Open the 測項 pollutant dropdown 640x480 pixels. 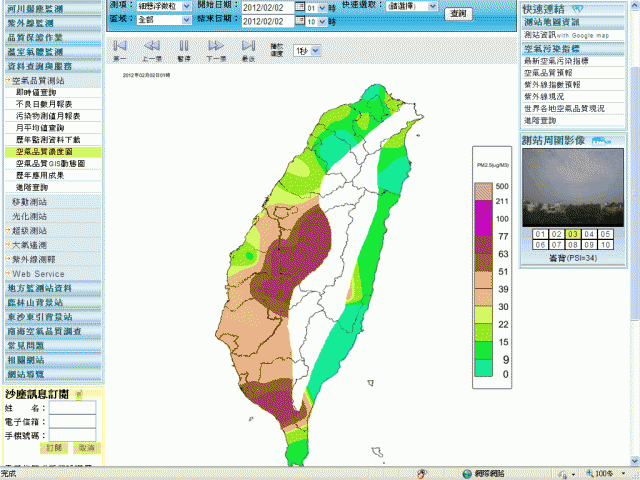(x=187, y=6)
